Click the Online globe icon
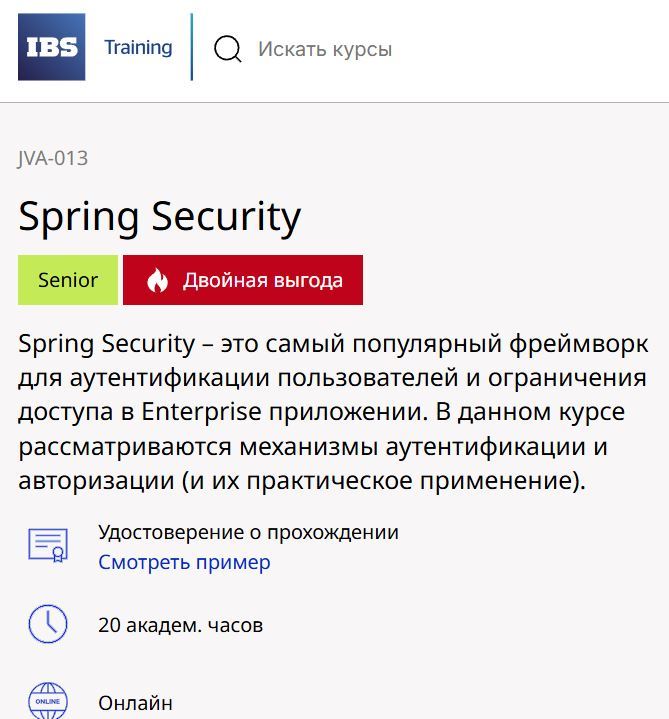This screenshot has width=669, height=719. tap(47, 701)
